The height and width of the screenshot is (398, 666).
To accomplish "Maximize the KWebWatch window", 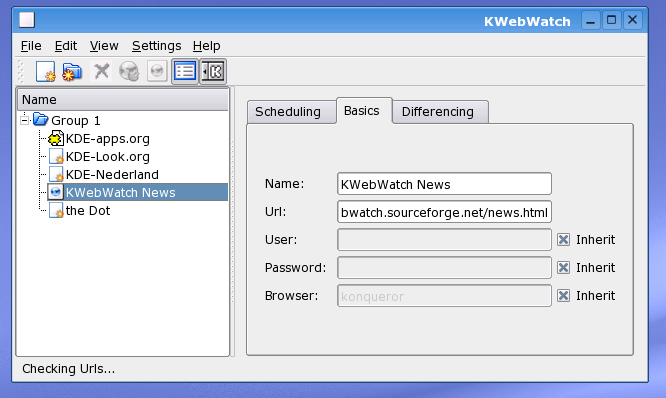I will point(611,20).
